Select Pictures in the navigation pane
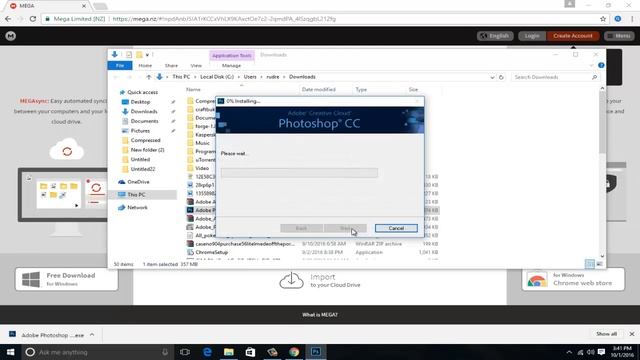 (x=140, y=131)
